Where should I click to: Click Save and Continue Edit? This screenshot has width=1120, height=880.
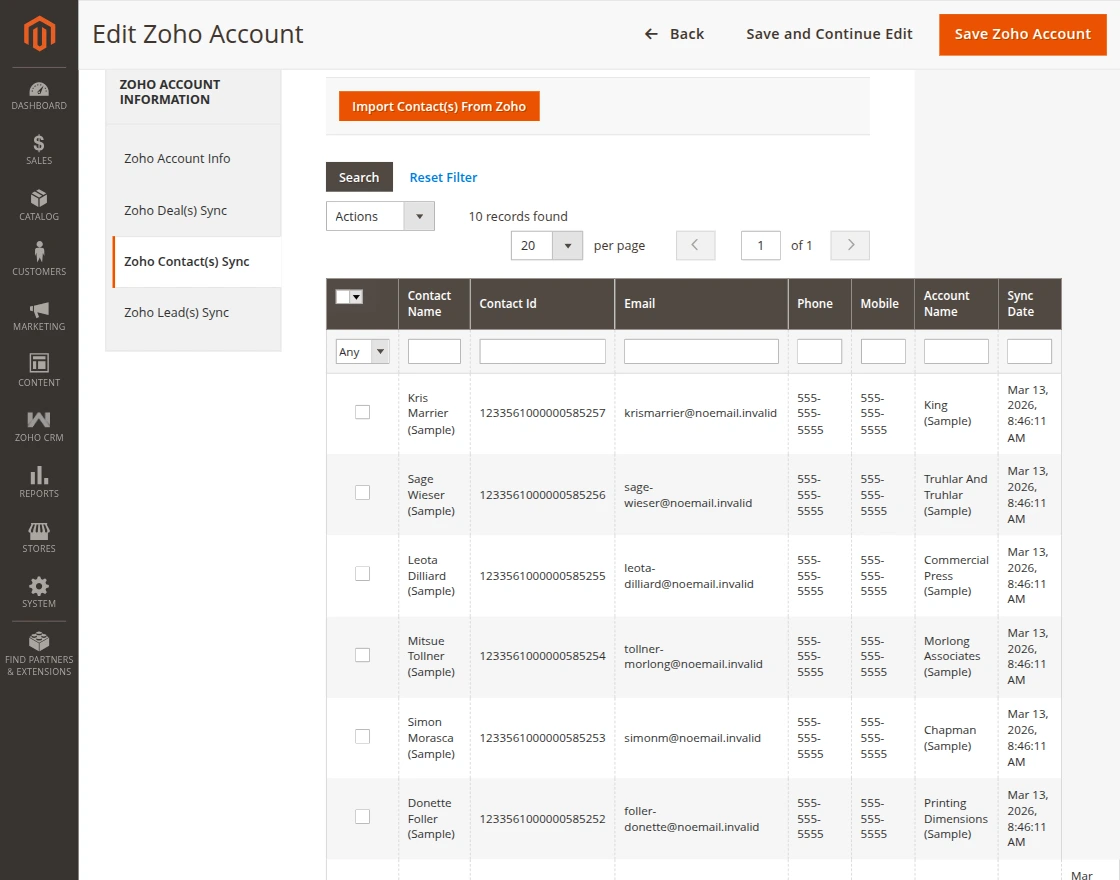coord(829,34)
